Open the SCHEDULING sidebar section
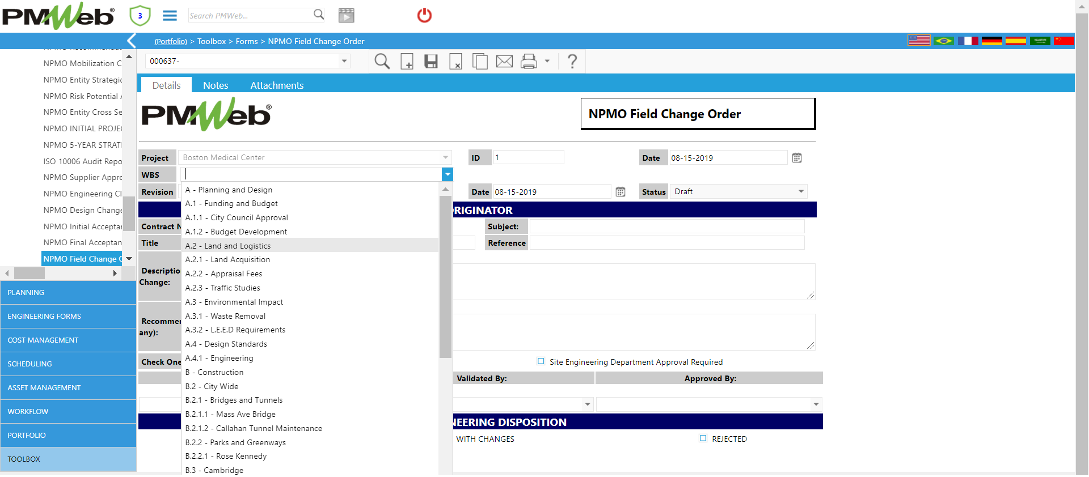Viewport: 1089px width, 477px height. [68, 364]
